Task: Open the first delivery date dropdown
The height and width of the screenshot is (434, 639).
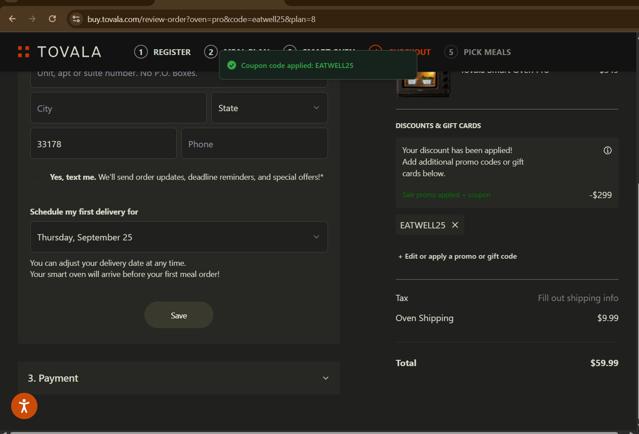Action: pos(178,237)
